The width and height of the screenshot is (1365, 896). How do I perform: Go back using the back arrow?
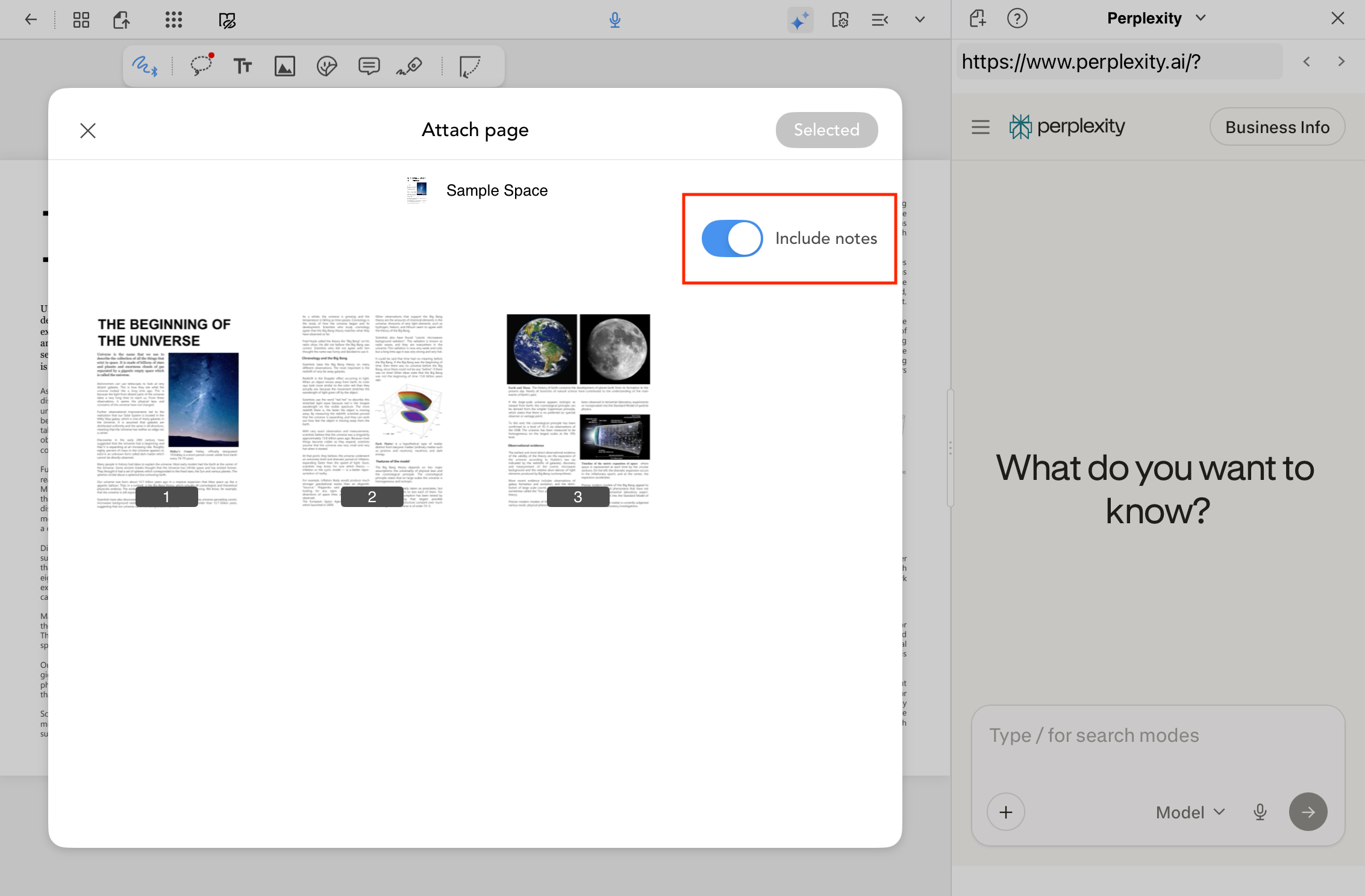pos(31,20)
